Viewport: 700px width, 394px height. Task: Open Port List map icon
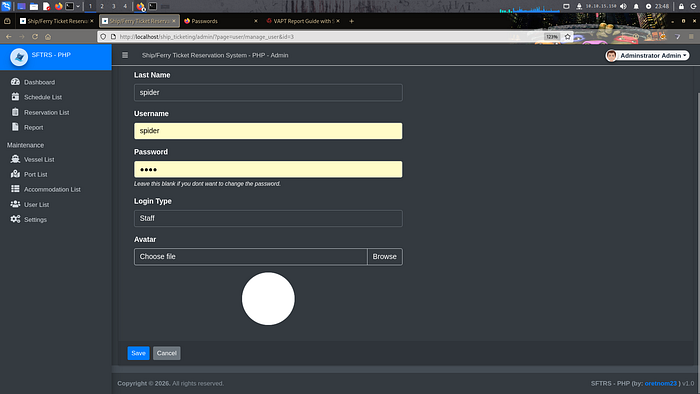(x=15, y=174)
